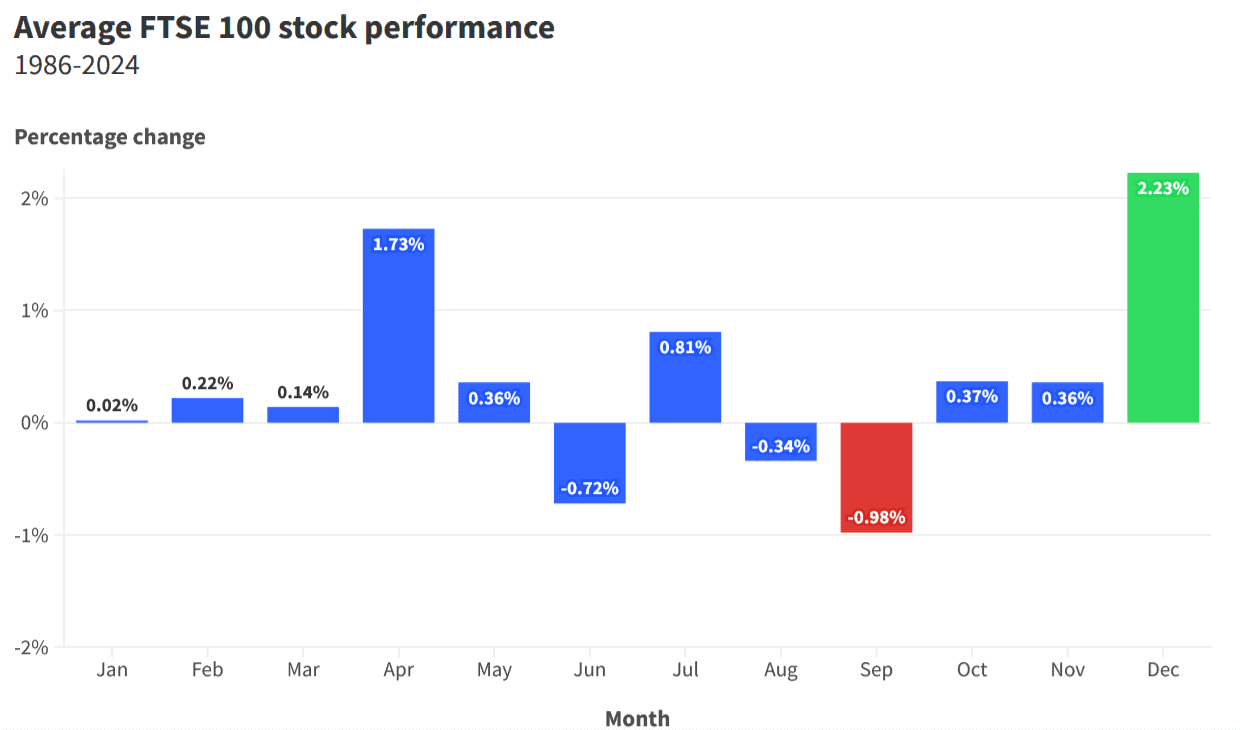Image resolution: width=1240 pixels, height=730 pixels.
Task: Click the 2% y-axis tick label
Action: (x=34, y=198)
